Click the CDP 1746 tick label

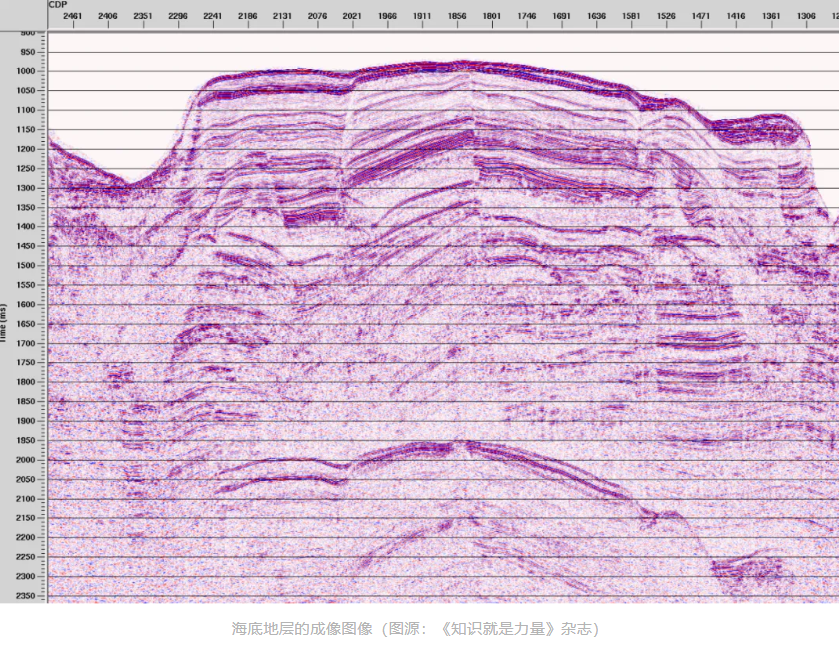pyautogui.click(x=526, y=17)
